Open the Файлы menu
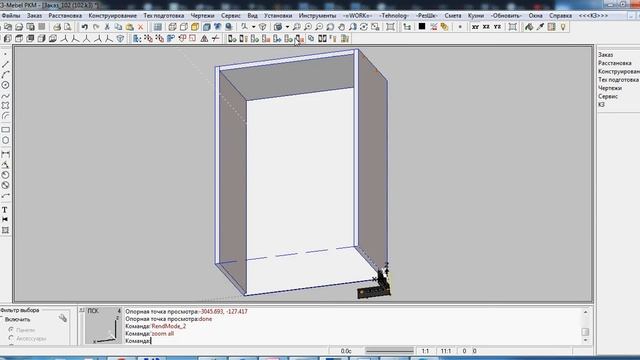 [x=10, y=16]
